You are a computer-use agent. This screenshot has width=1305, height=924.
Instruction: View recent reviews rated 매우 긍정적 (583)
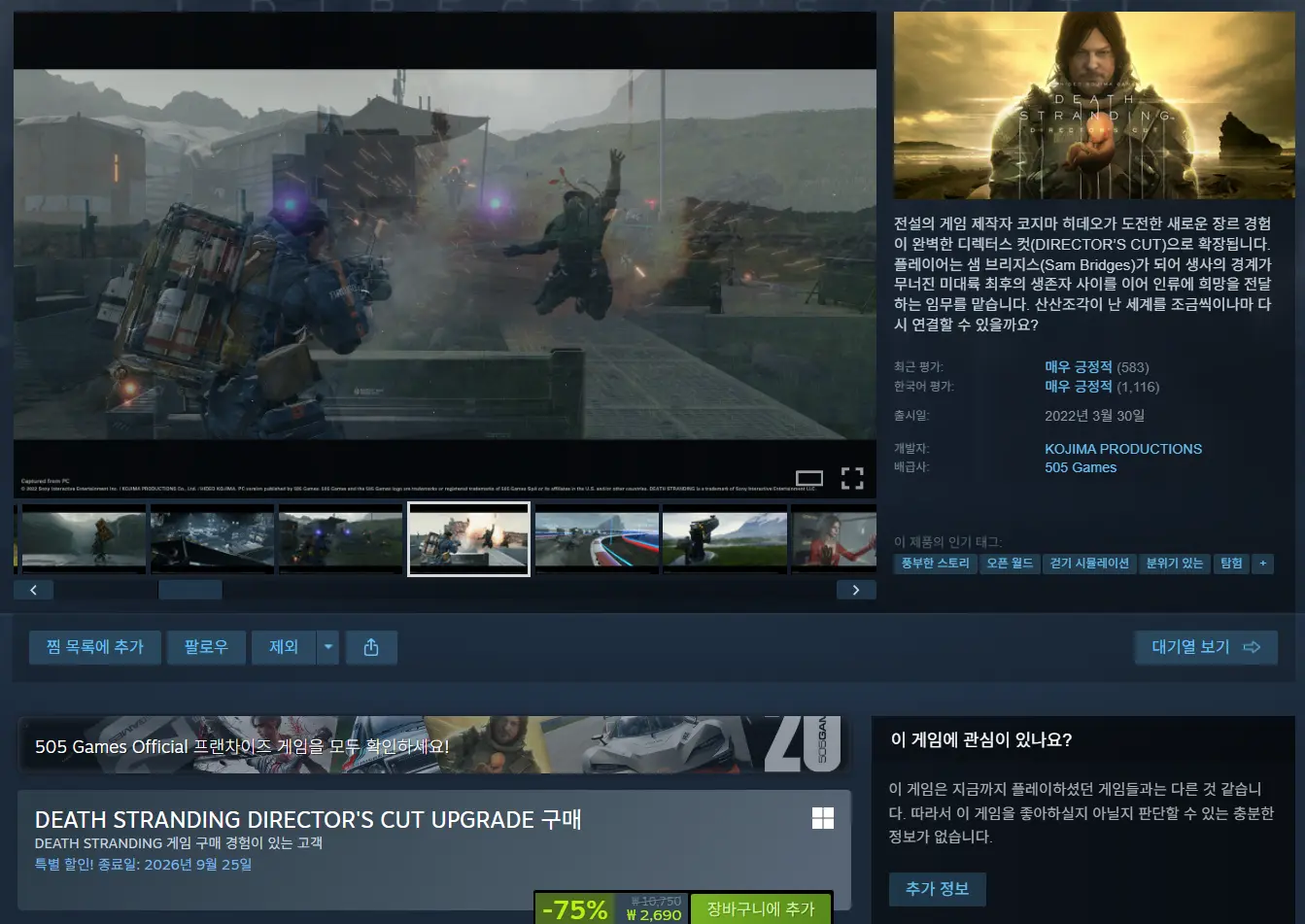pos(1096,367)
